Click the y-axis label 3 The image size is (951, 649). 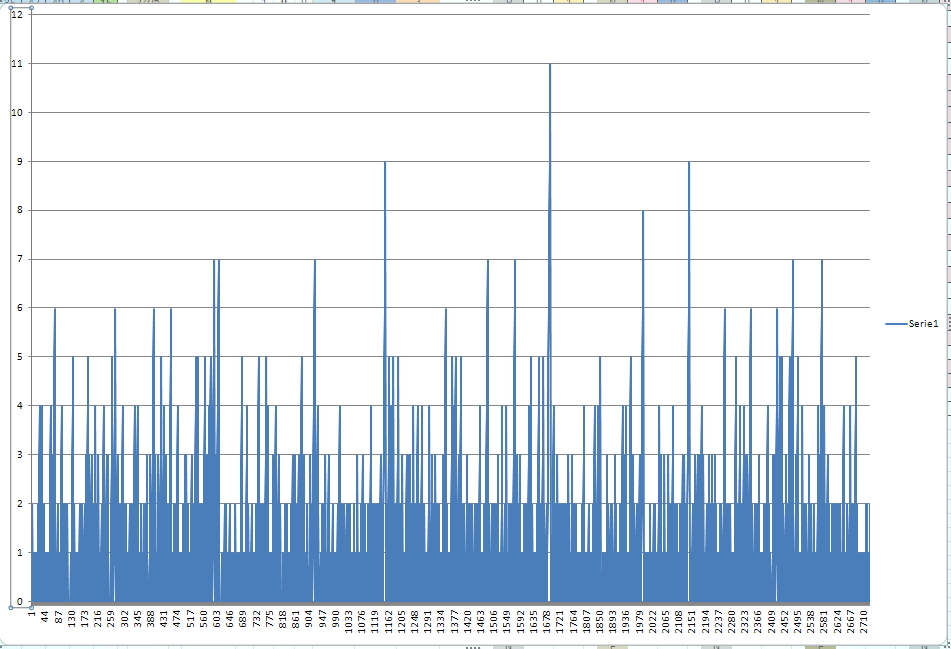pyautogui.click(x=20, y=454)
